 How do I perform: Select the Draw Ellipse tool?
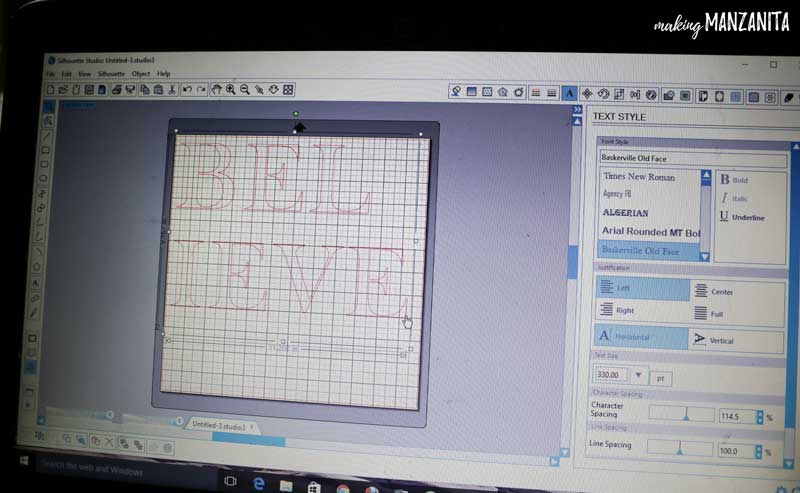[x=43, y=178]
